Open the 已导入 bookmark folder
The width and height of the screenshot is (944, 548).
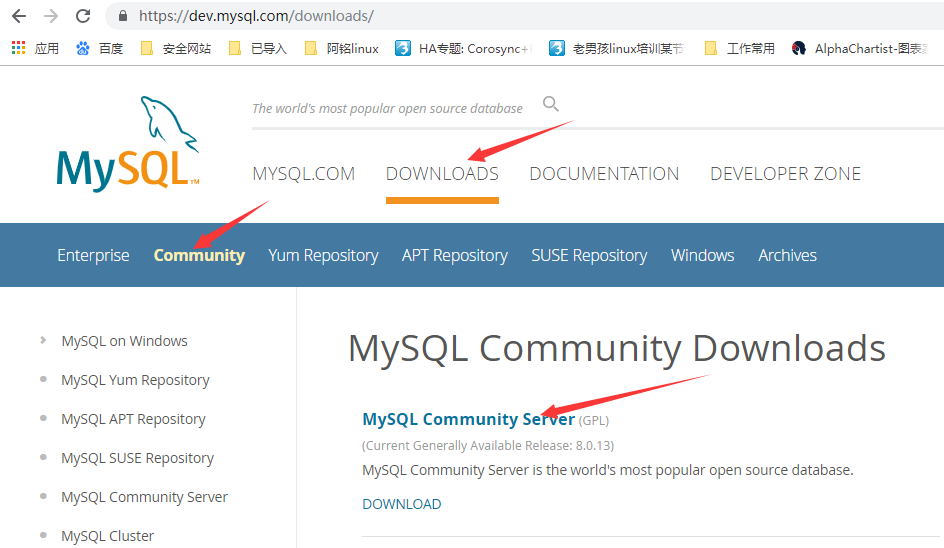pos(258,48)
